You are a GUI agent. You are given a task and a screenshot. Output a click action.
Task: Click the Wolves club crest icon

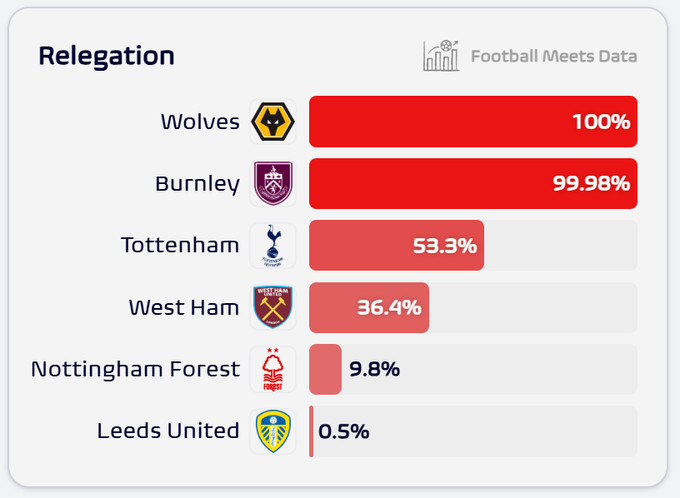point(273,122)
